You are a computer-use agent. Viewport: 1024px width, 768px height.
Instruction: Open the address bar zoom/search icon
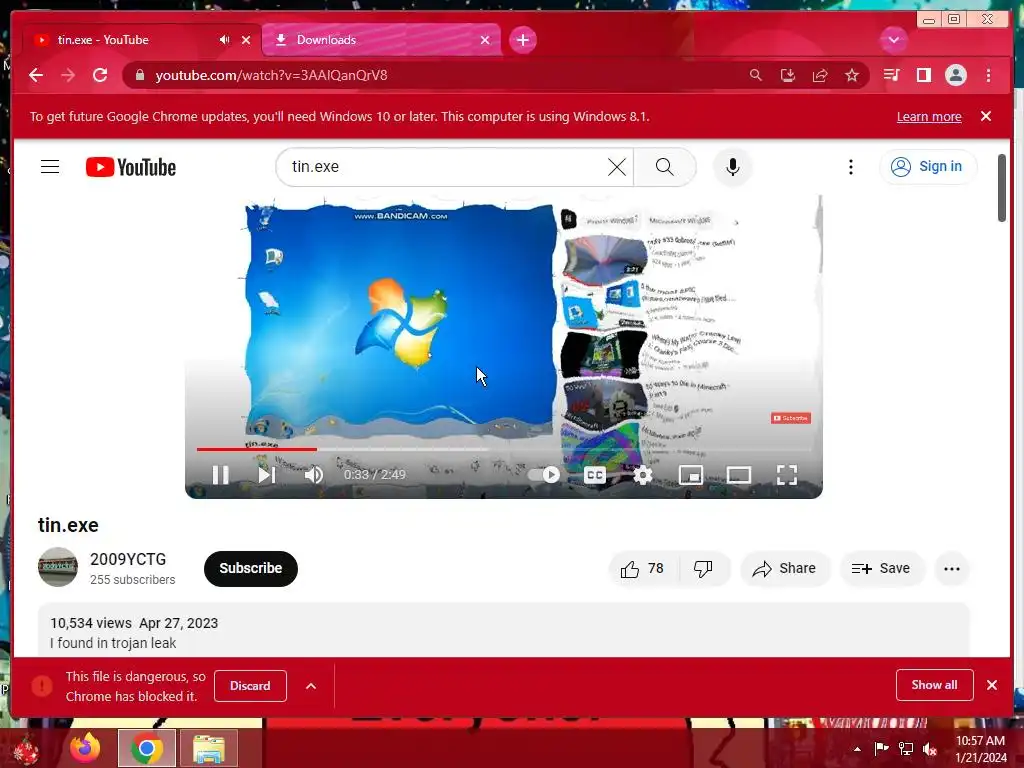756,75
